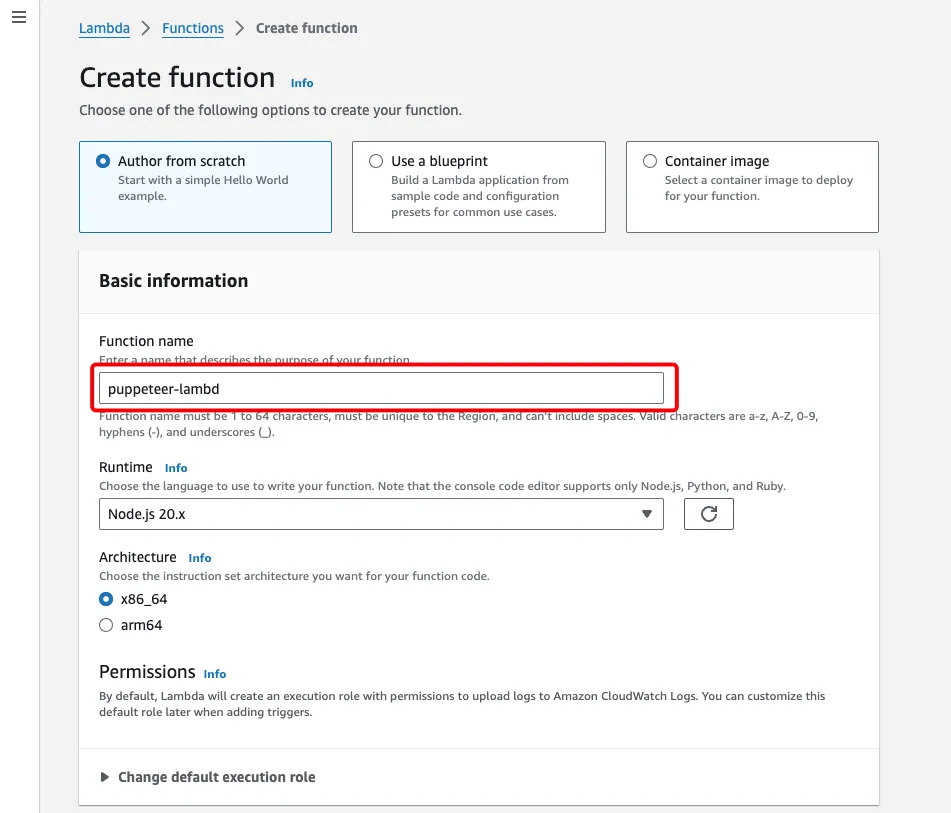Click the Create function breadcrumb text
This screenshot has height=813, width=951.
tap(306, 28)
